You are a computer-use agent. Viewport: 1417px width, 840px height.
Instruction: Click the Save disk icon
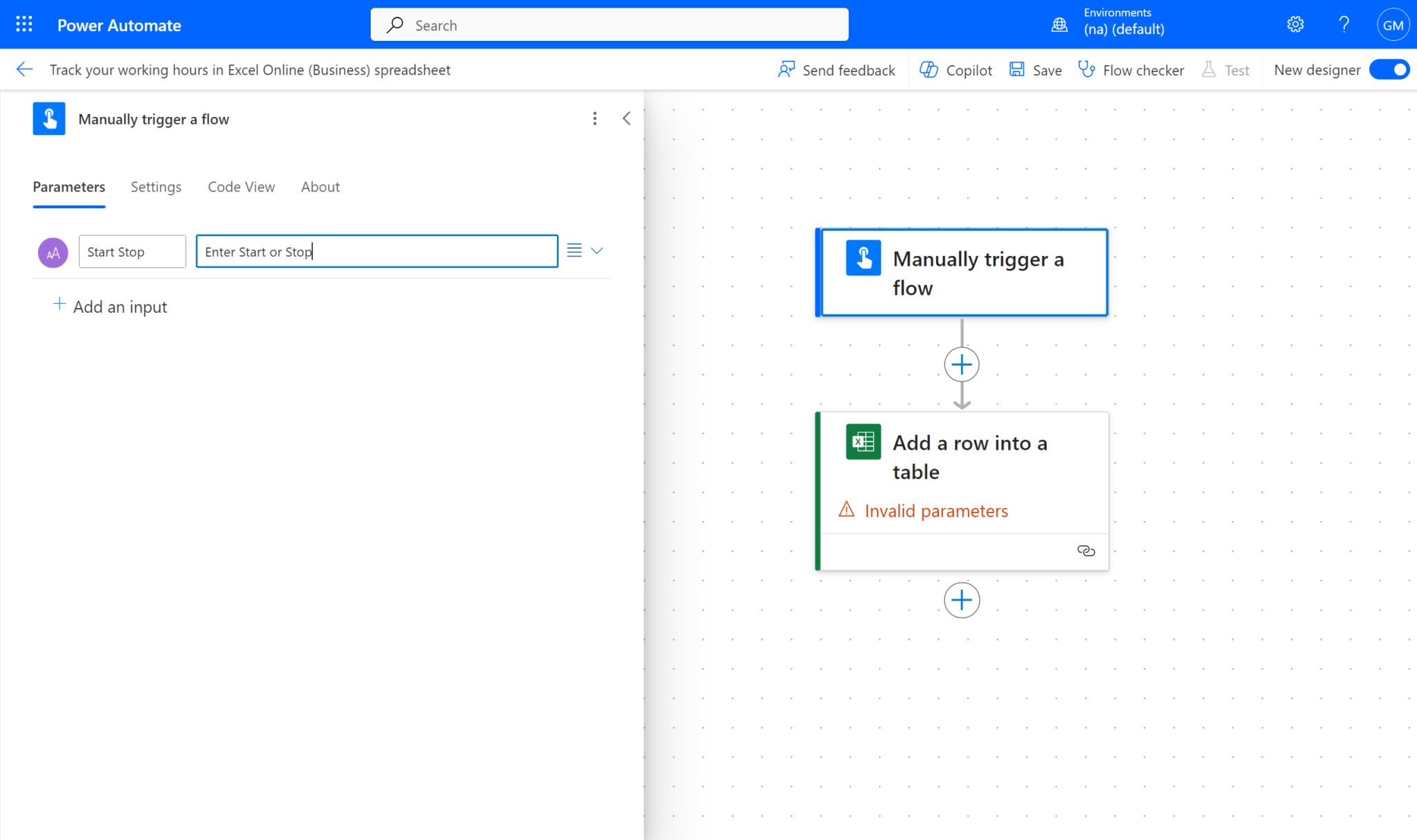point(1016,70)
